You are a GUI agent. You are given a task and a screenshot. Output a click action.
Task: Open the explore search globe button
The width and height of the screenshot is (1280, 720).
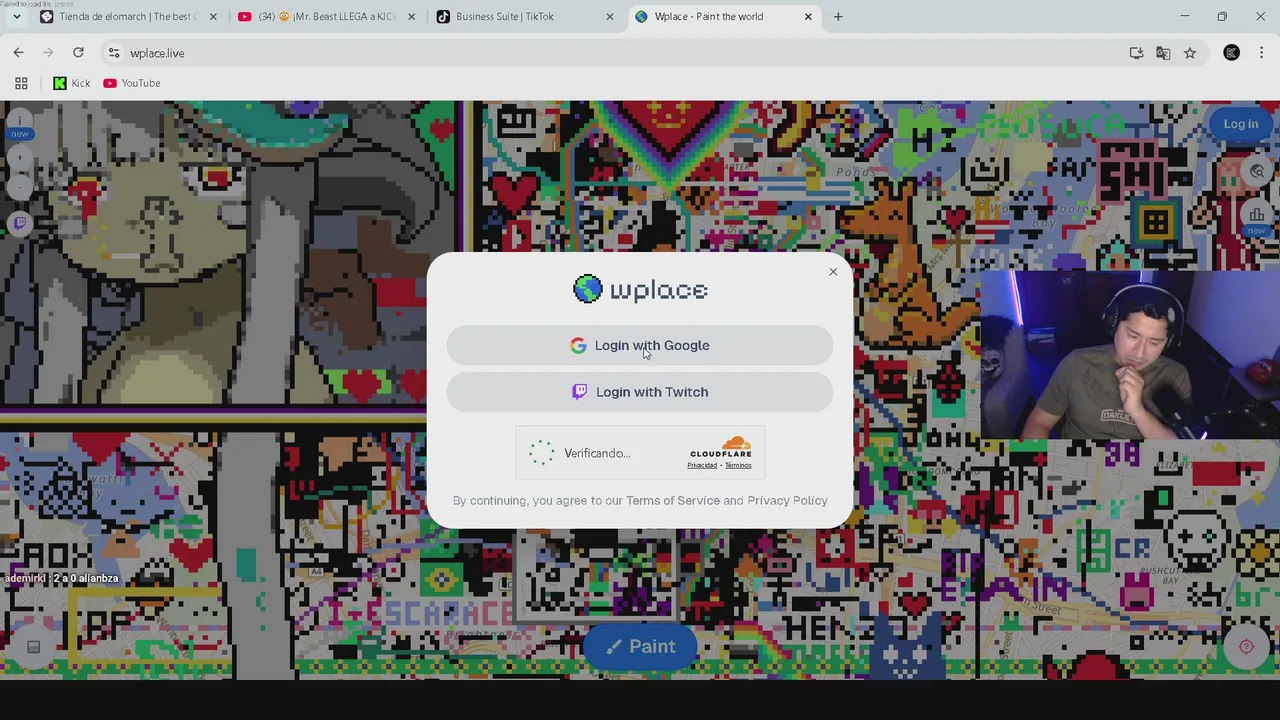(x=1257, y=171)
